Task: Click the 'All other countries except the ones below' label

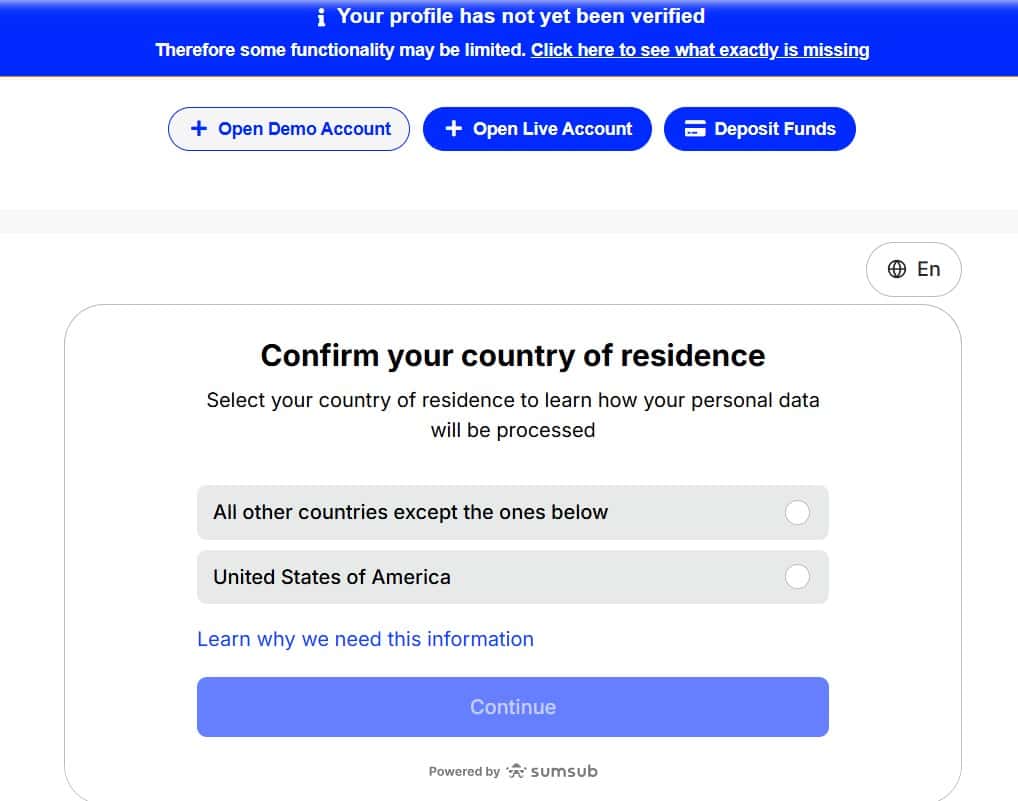Action: (x=410, y=512)
